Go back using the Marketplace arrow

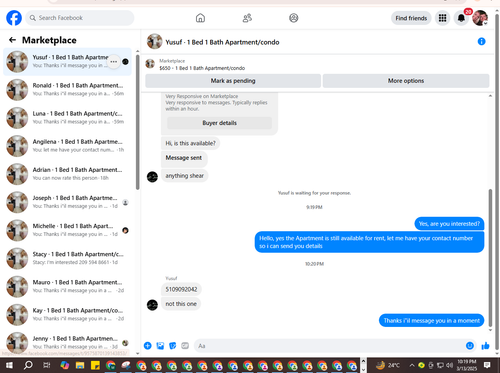click(12, 40)
